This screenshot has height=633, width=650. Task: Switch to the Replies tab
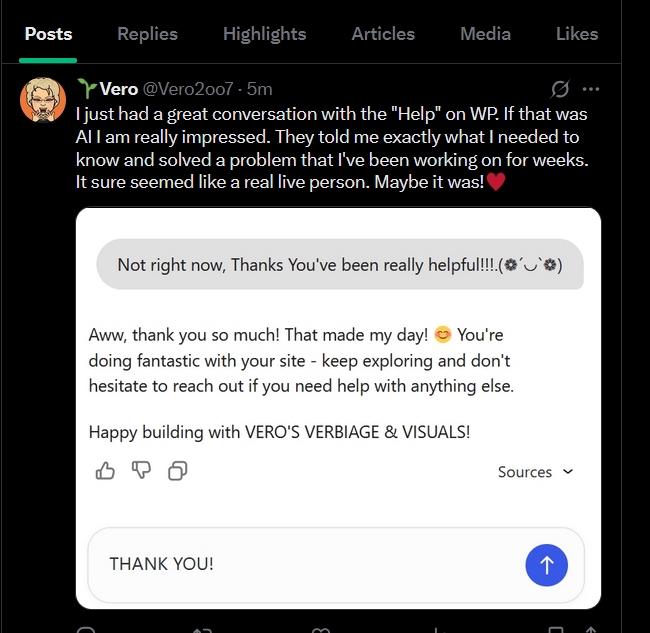[147, 34]
